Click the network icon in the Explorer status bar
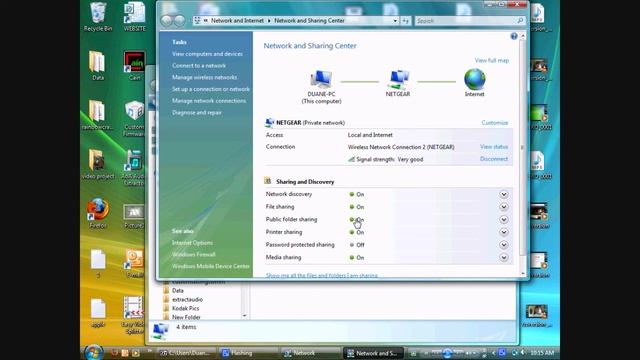 point(160,331)
